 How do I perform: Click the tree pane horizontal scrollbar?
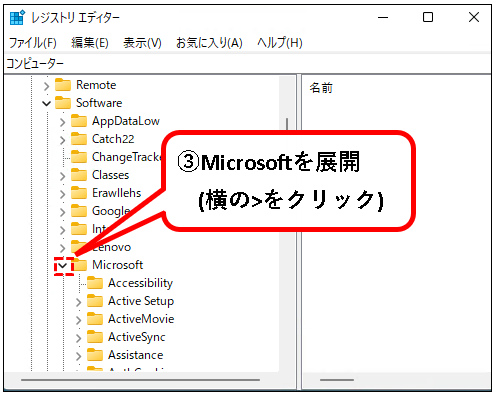point(140,380)
